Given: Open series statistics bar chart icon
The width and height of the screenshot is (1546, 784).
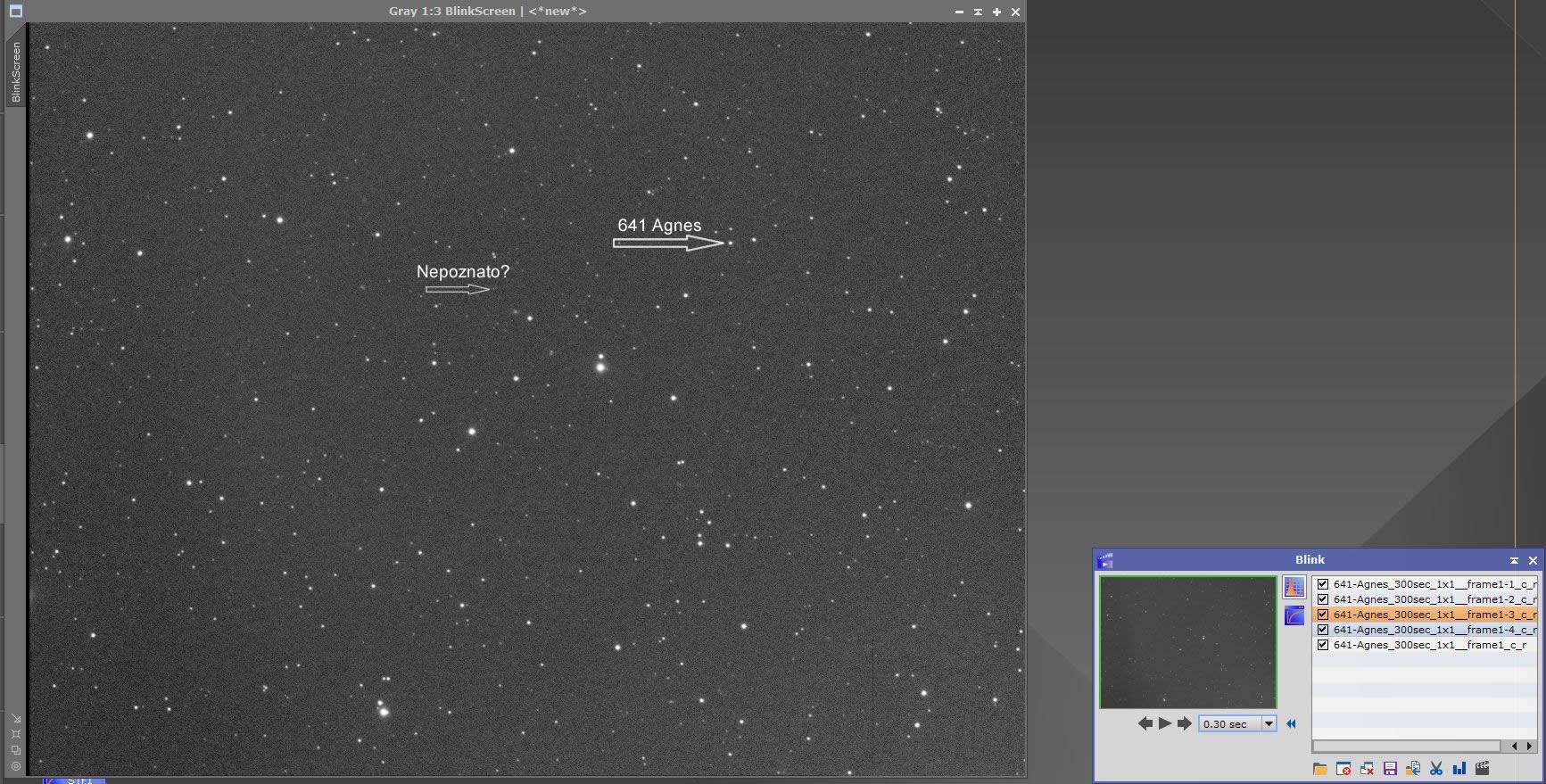Looking at the screenshot, I should pyautogui.click(x=1459, y=768).
